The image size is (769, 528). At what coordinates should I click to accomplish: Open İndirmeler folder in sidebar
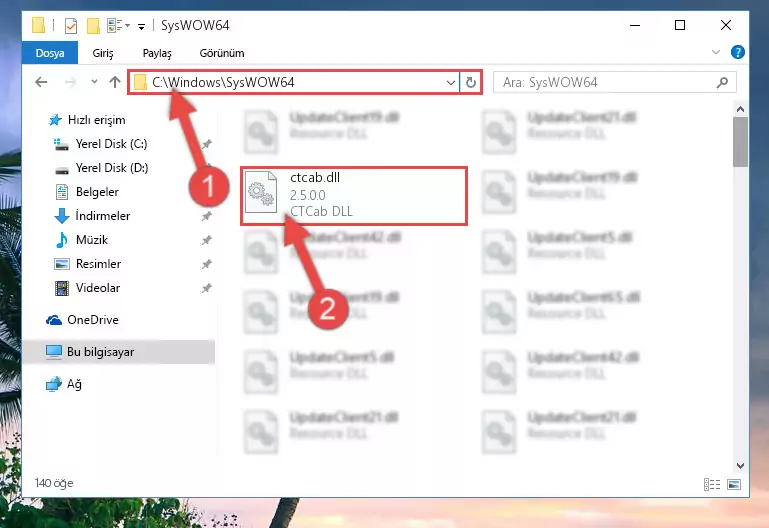point(92,216)
